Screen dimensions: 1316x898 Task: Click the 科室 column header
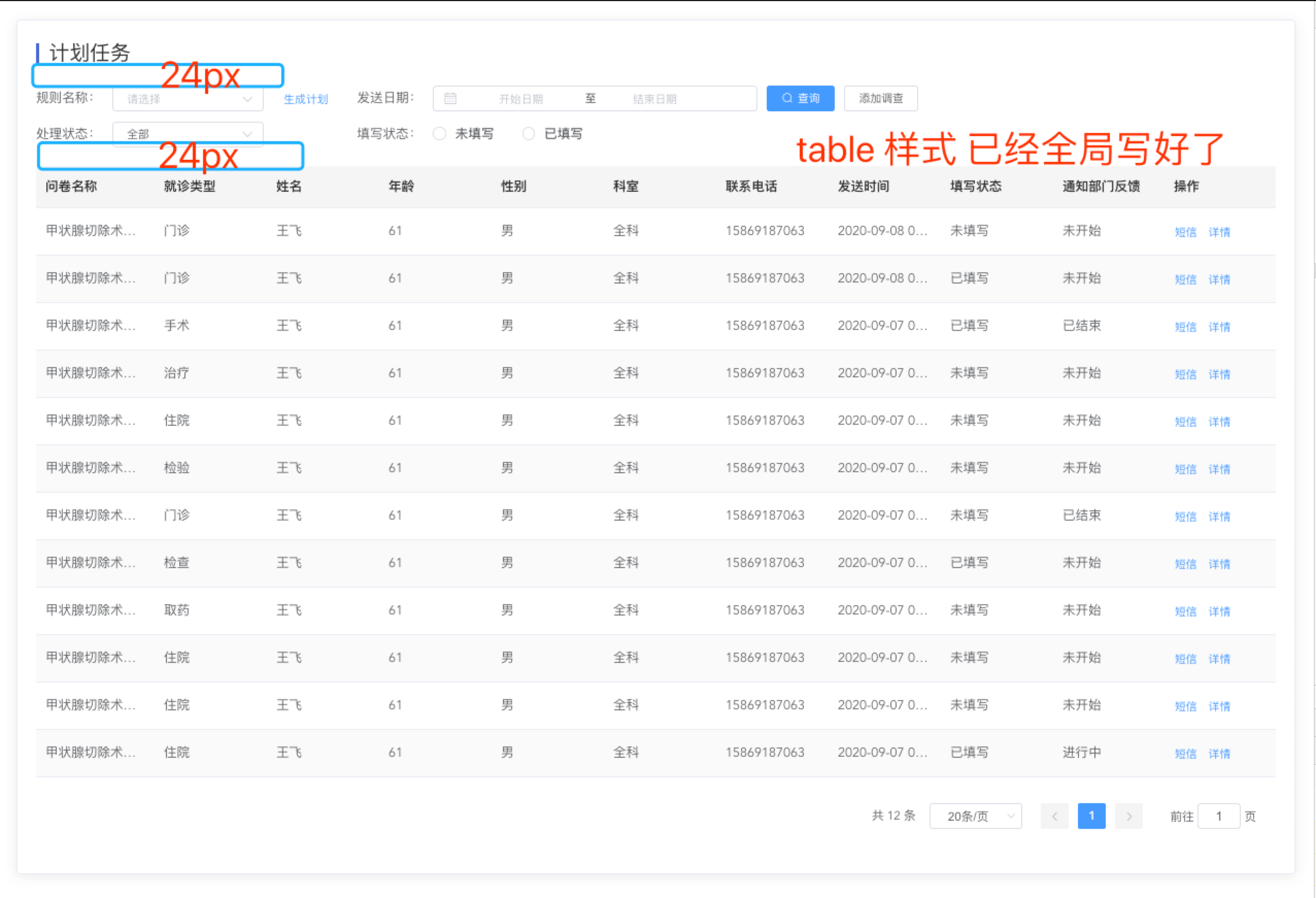pos(626,187)
